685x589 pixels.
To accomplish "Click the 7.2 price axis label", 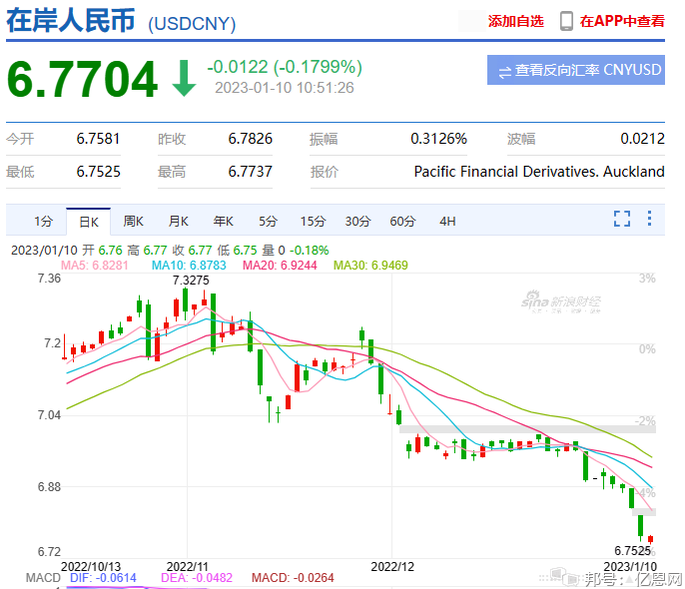I will coord(52,343).
